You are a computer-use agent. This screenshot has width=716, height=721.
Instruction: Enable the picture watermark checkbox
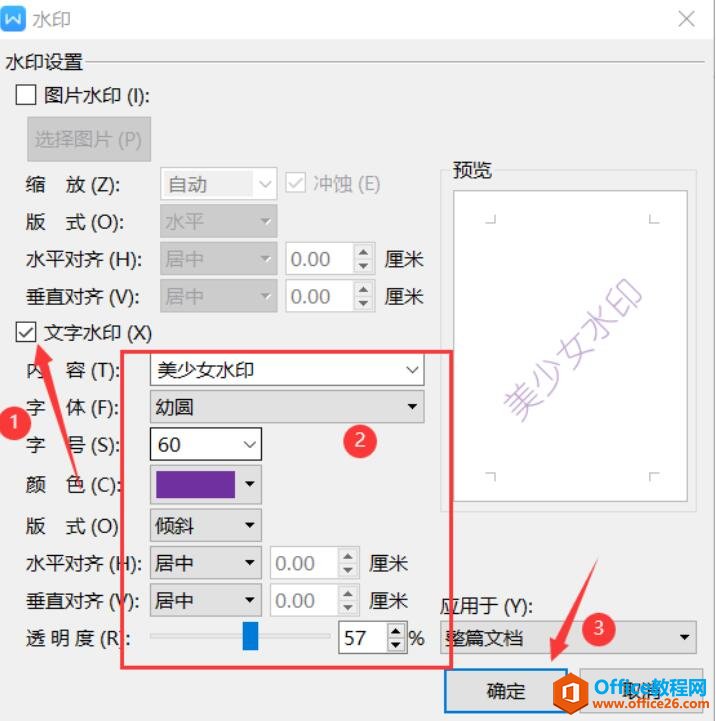coord(26,95)
